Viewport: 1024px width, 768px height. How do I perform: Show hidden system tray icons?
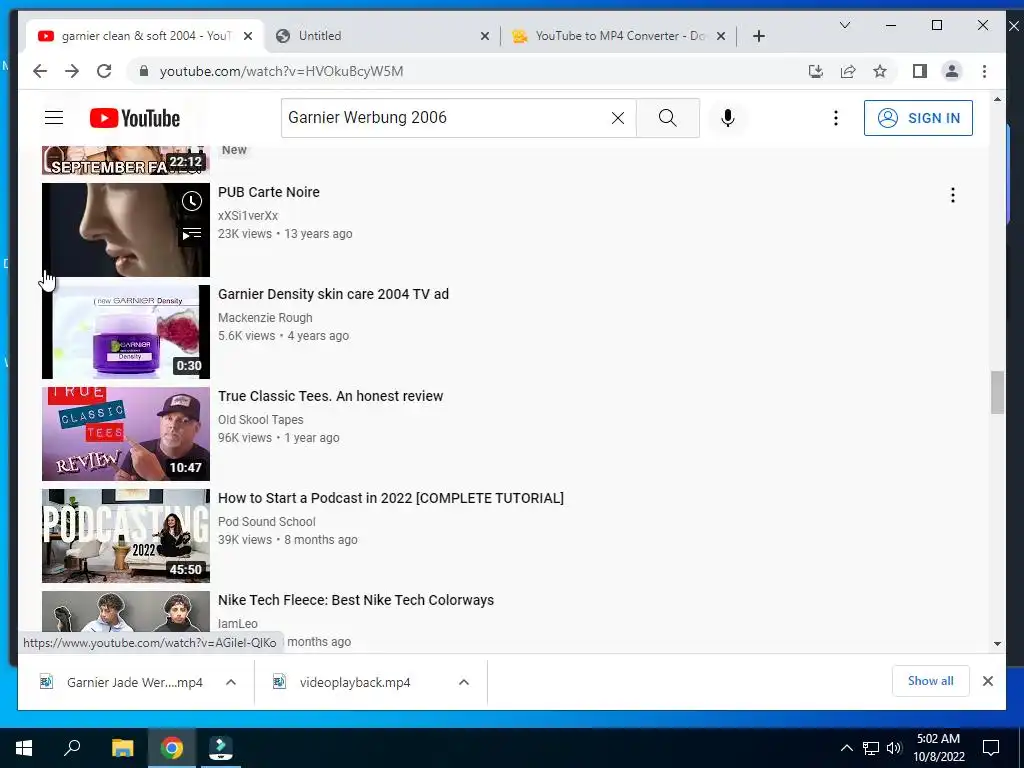tap(846, 748)
